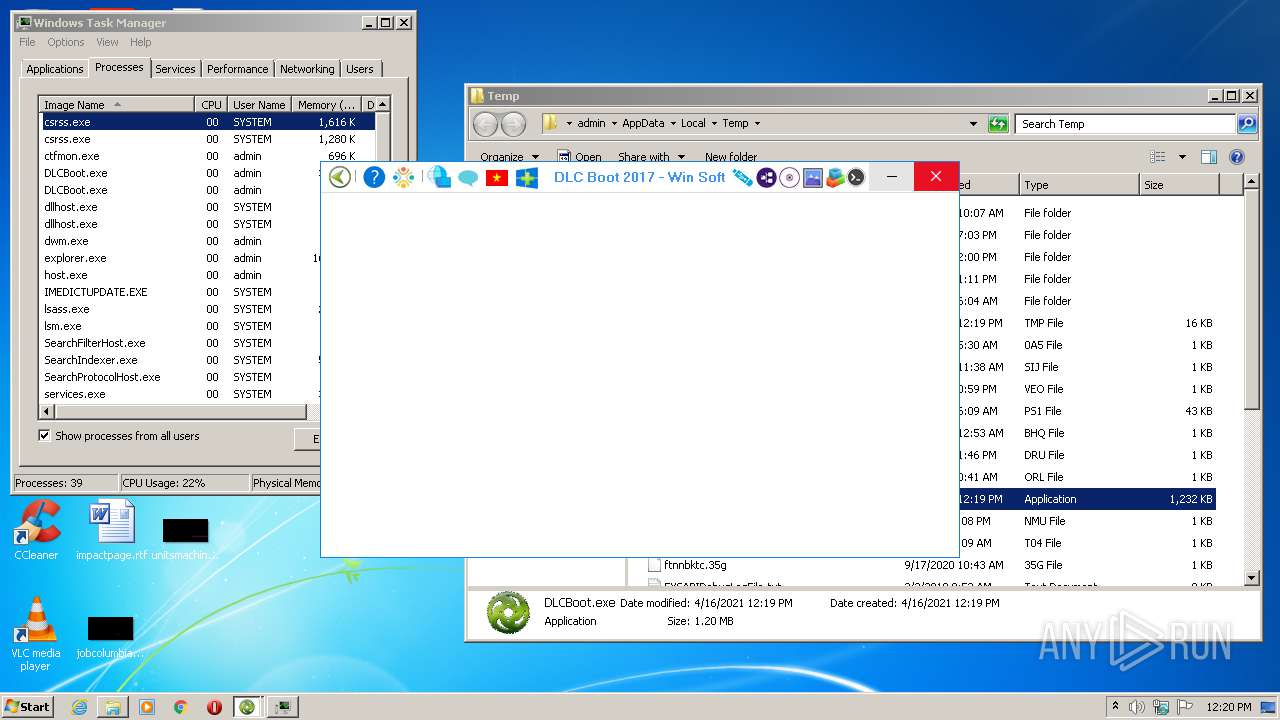Open help icon in Temp explorer toolbar
The height and width of the screenshot is (720, 1280).
(x=1237, y=157)
